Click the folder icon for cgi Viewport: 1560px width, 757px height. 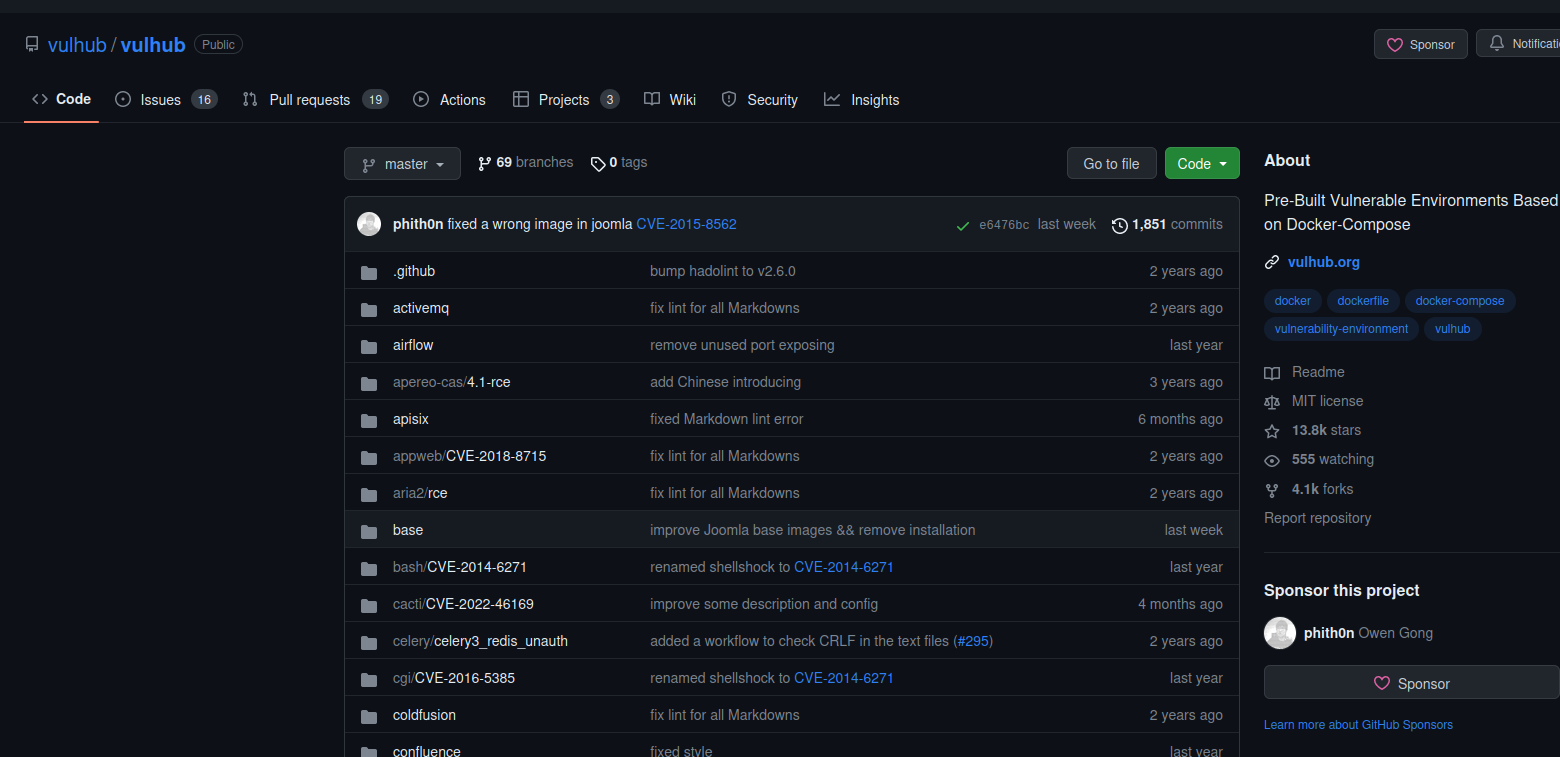pyautogui.click(x=369, y=679)
